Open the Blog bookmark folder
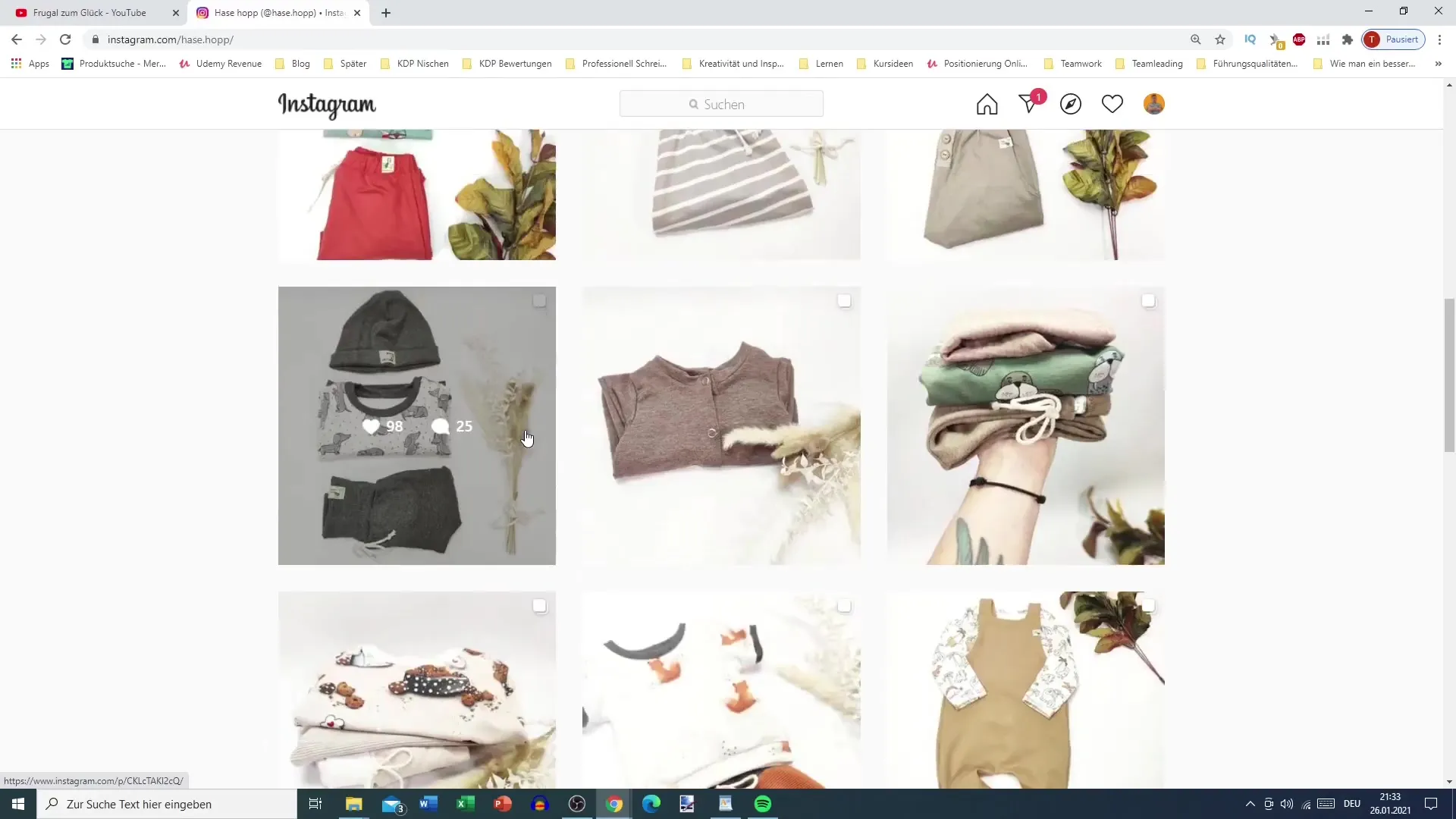This screenshot has height=819, width=1456. 293,64
